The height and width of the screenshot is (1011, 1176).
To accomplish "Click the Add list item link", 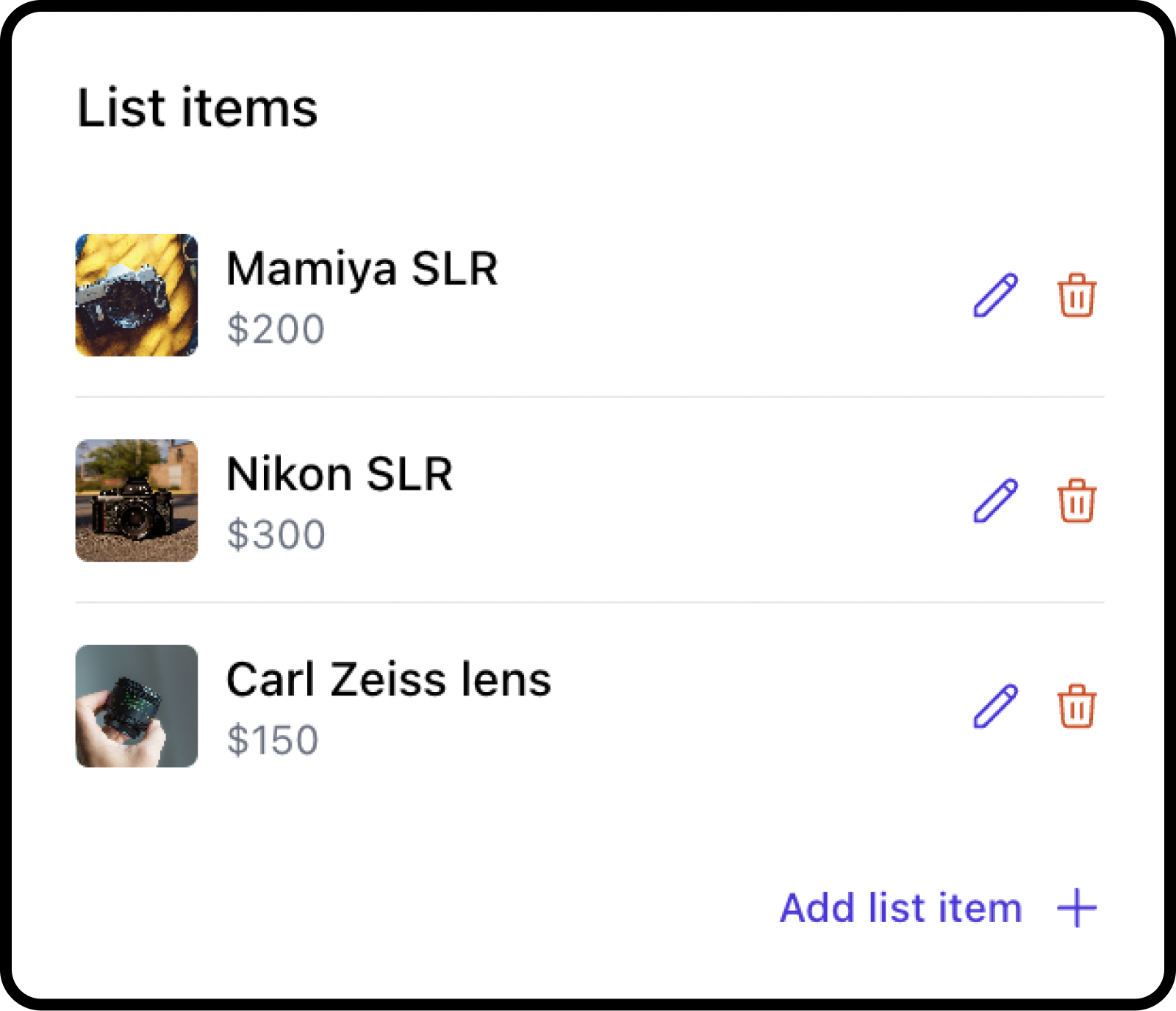I will pos(901,907).
